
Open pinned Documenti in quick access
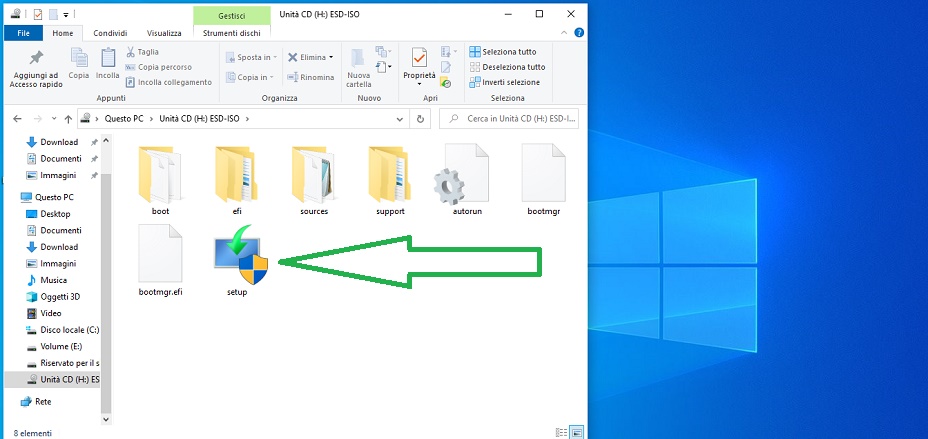[x=60, y=159]
